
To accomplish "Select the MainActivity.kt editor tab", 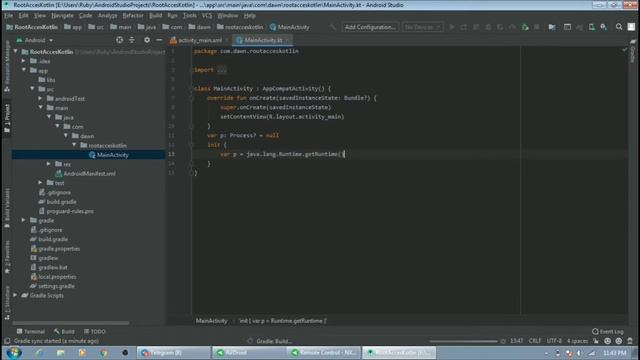I will pos(263,40).
